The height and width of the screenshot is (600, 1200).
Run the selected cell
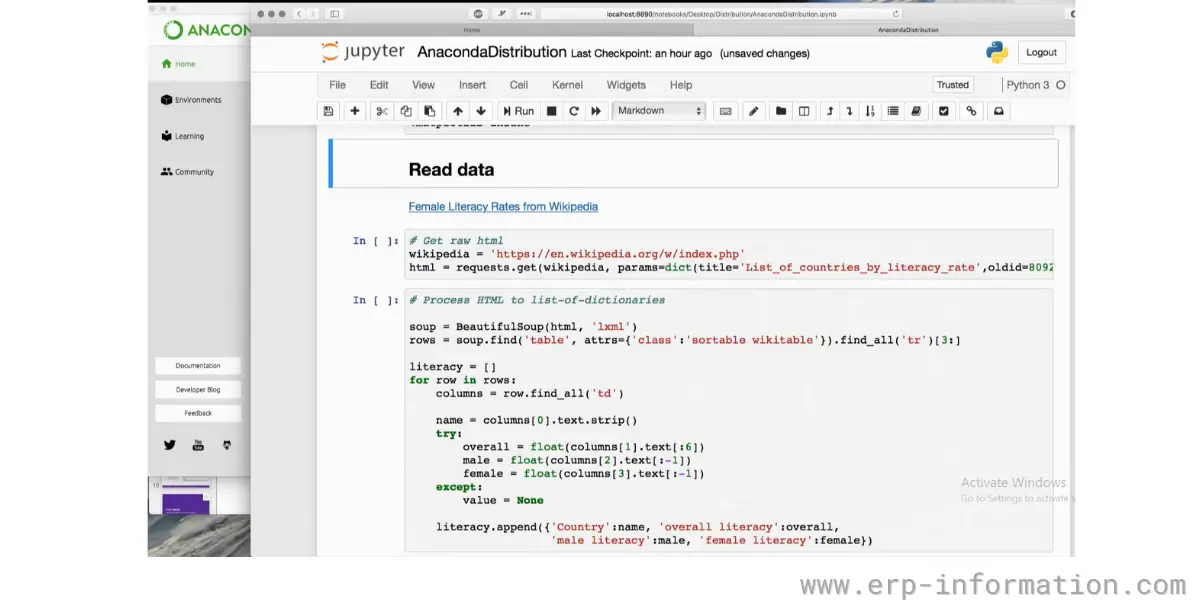coord(518,111)
